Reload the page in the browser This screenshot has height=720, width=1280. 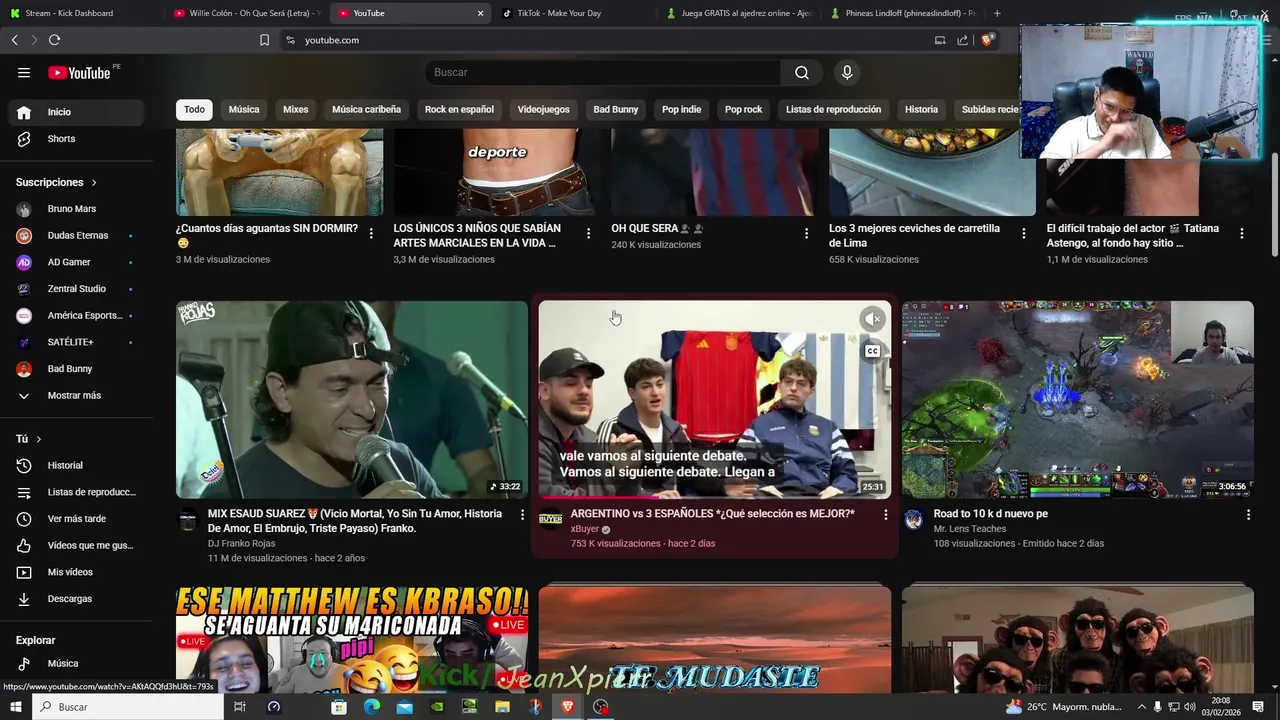54,40
